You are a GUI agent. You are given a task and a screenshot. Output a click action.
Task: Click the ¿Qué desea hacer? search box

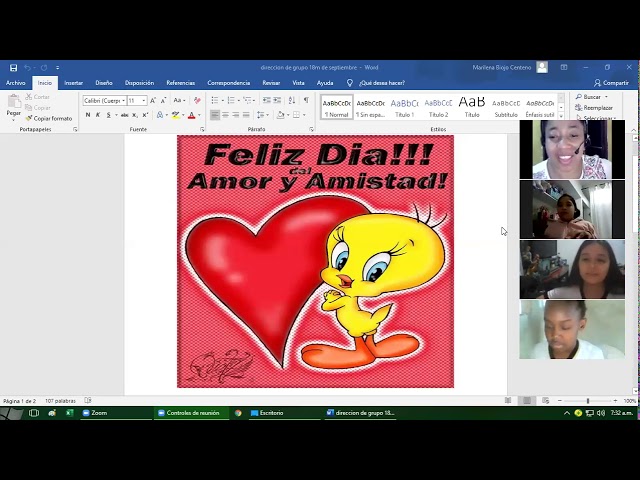(x=382, y=83)
